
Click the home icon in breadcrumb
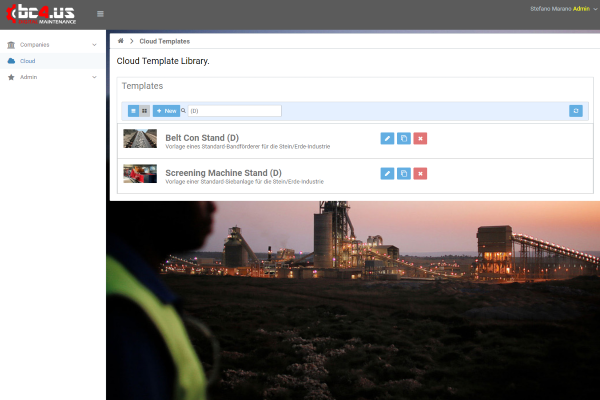(x=121, y=41)
